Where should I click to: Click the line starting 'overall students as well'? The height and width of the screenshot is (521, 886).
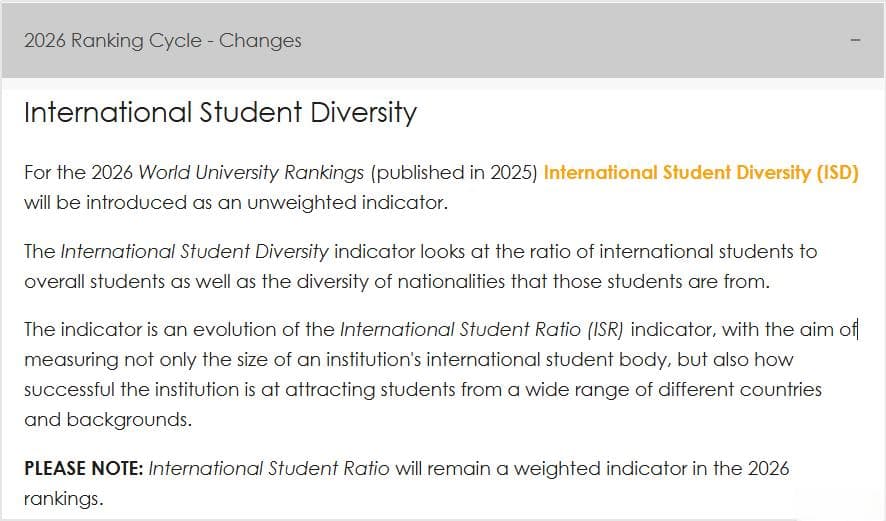397,281
